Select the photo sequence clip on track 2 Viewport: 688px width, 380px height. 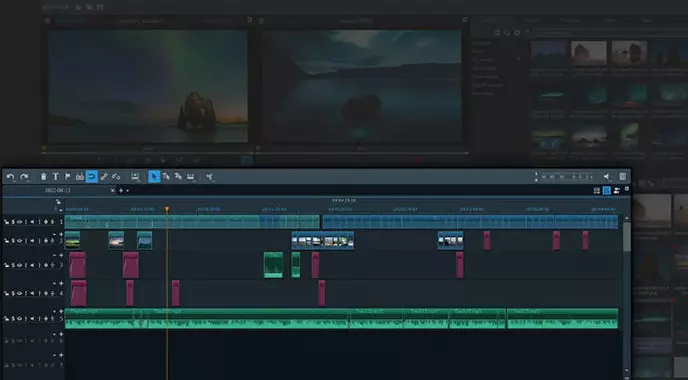point(322,240)
